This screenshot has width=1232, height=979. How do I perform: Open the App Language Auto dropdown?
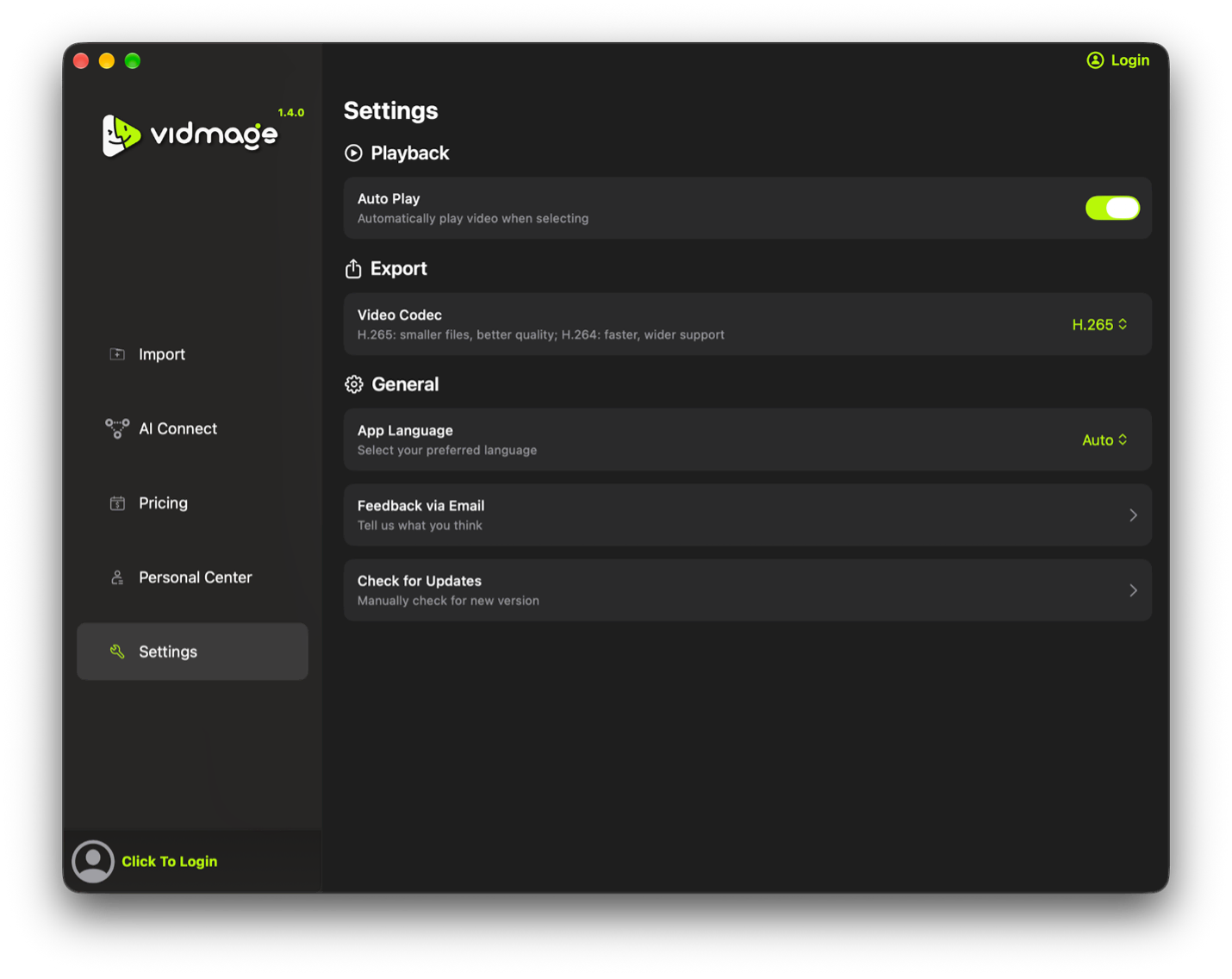(1104, 440)
